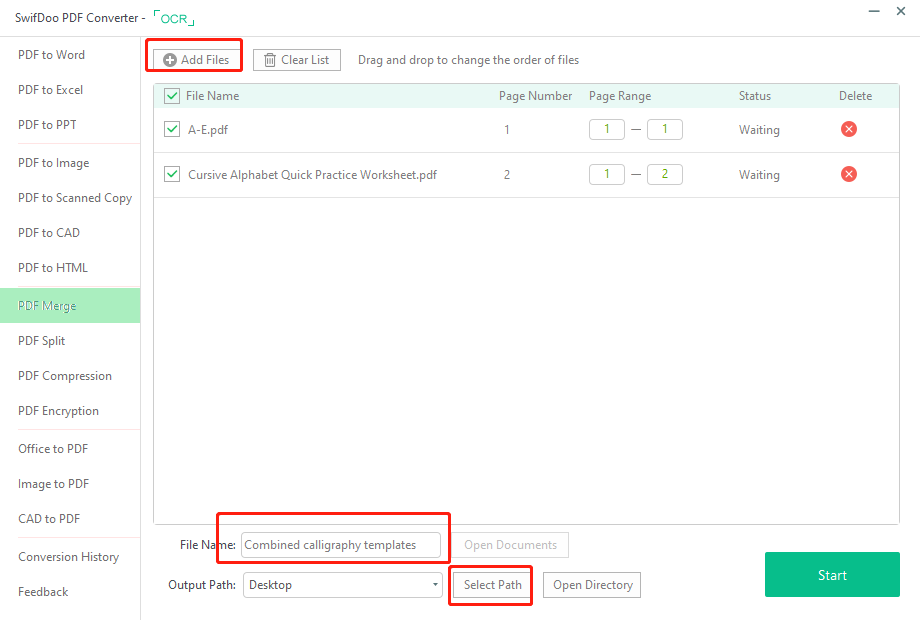Viewport: 920px width, 620px height.
Task: Select PDF to HTML in the sidebar
Action: (53, 268)
